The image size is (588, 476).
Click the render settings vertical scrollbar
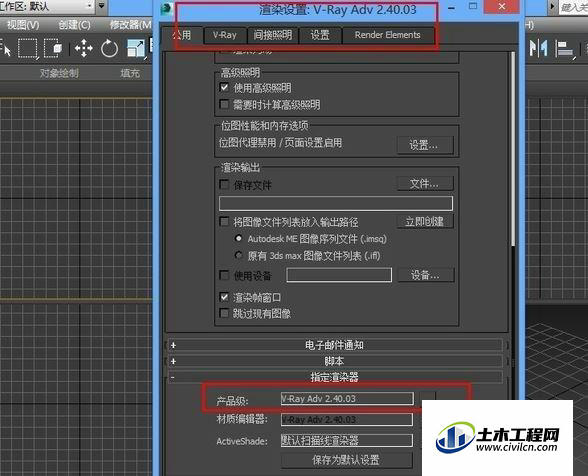click(513, 150)
